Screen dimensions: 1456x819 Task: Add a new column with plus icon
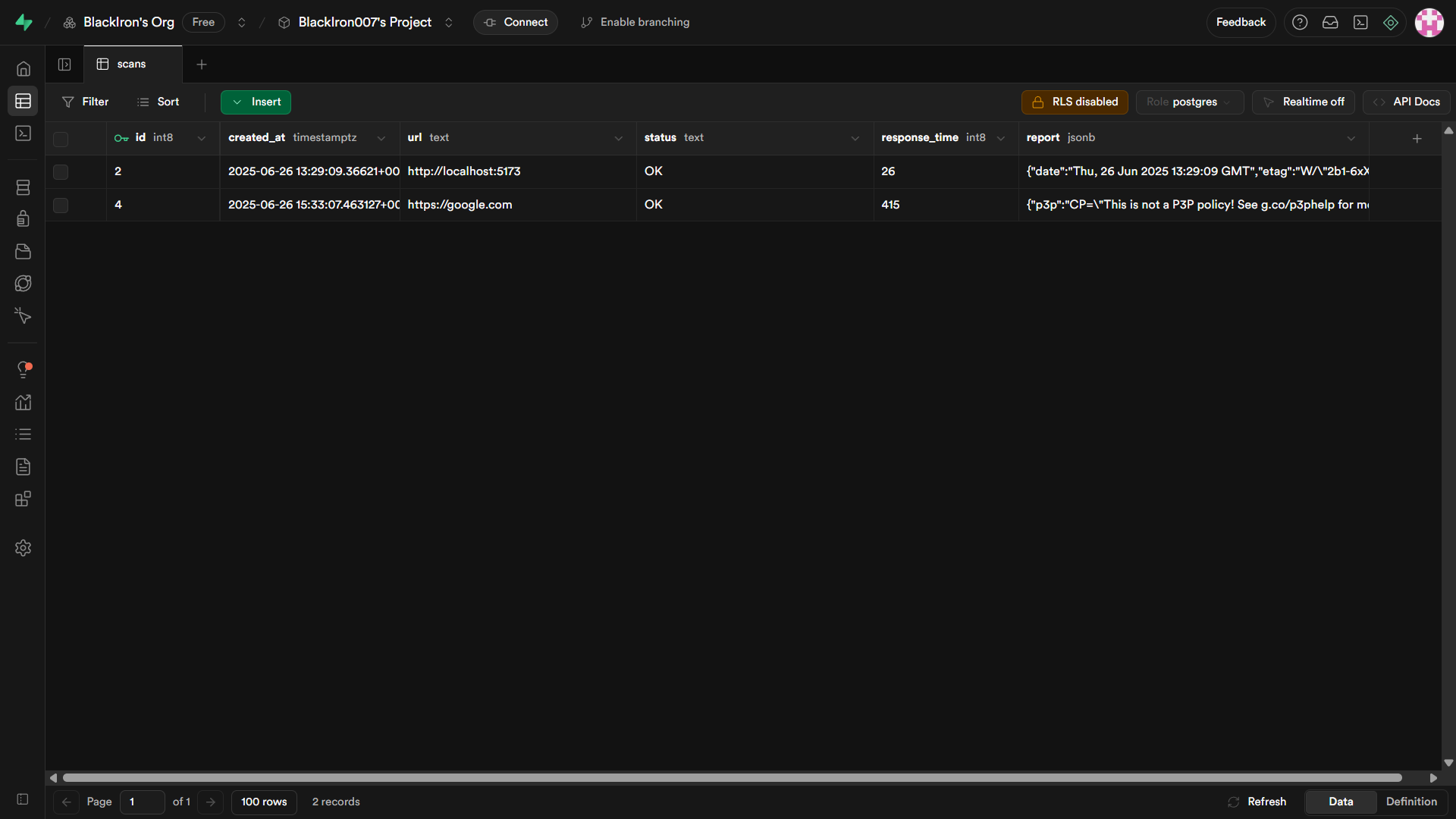pyautogui.click(x=1417, y=138)
